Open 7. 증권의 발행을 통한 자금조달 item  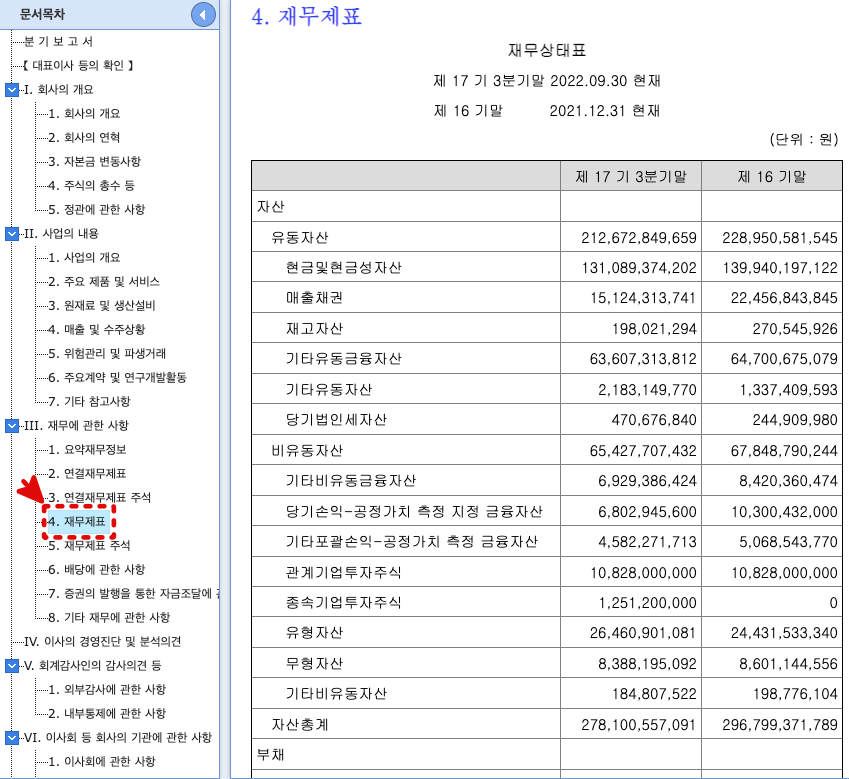(x=133, y=594)
